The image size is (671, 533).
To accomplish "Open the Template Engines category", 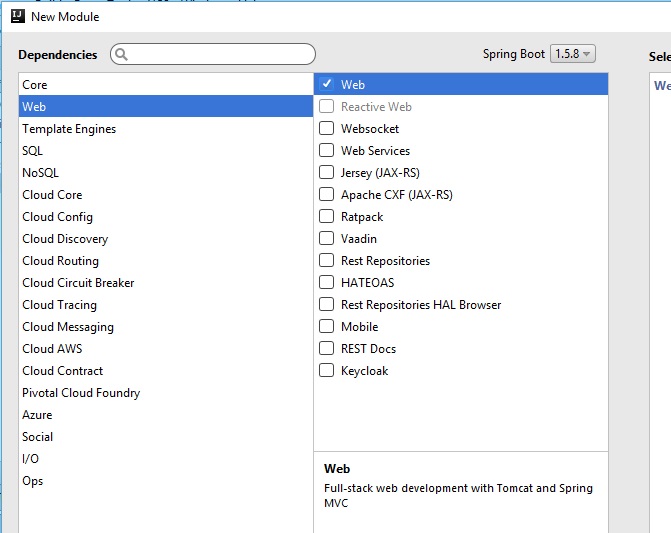I will click(x=166, y=128).
